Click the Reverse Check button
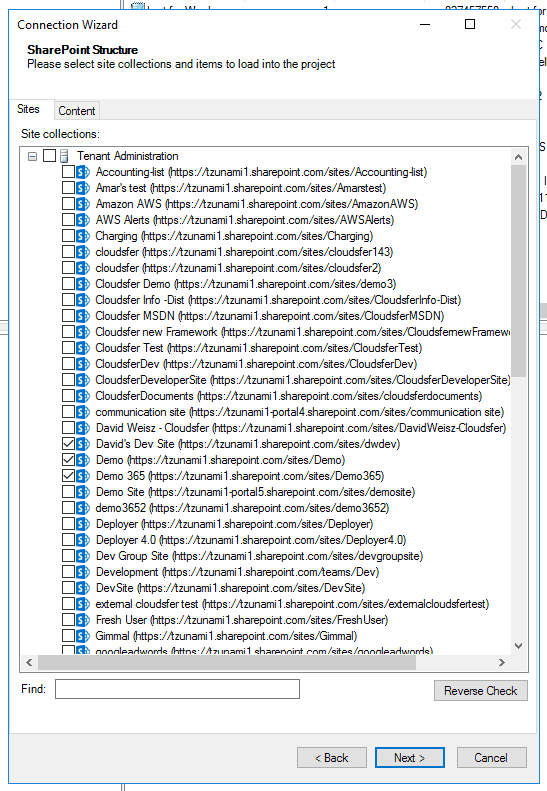The height and width of the screenshot is (791, 547). point(480,691)
